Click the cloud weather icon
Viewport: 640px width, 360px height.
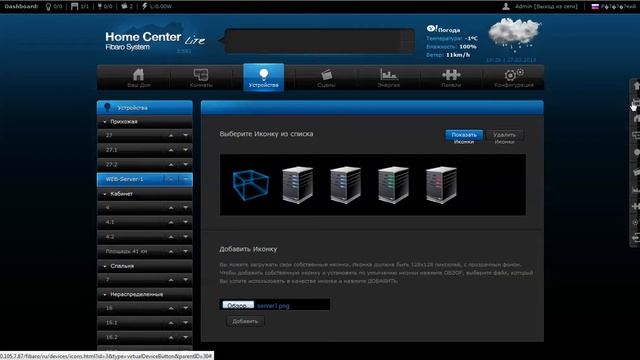click(514, 34)
